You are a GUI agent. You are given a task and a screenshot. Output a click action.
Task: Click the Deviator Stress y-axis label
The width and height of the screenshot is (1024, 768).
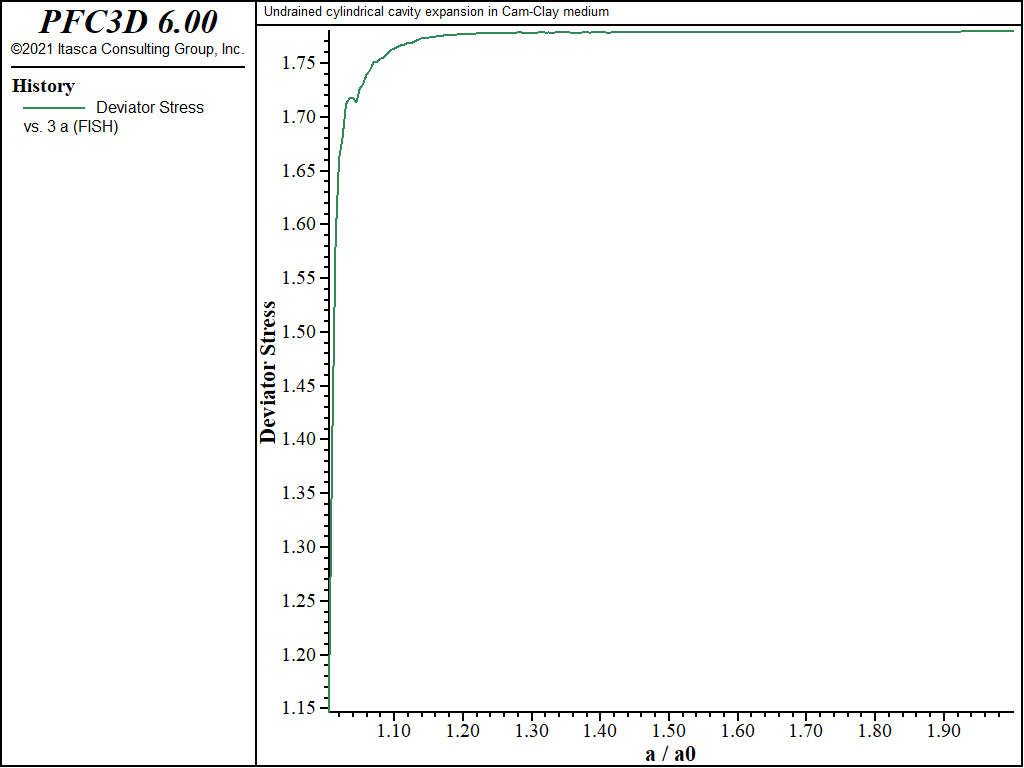coord(268,372)
